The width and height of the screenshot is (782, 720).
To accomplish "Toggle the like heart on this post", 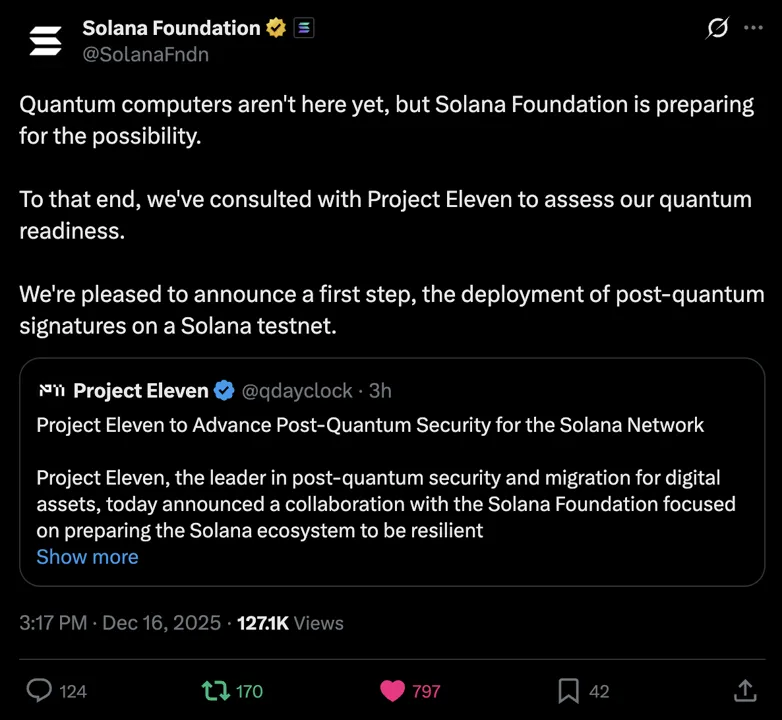I will pyautogui.click(x=393, y=690).
